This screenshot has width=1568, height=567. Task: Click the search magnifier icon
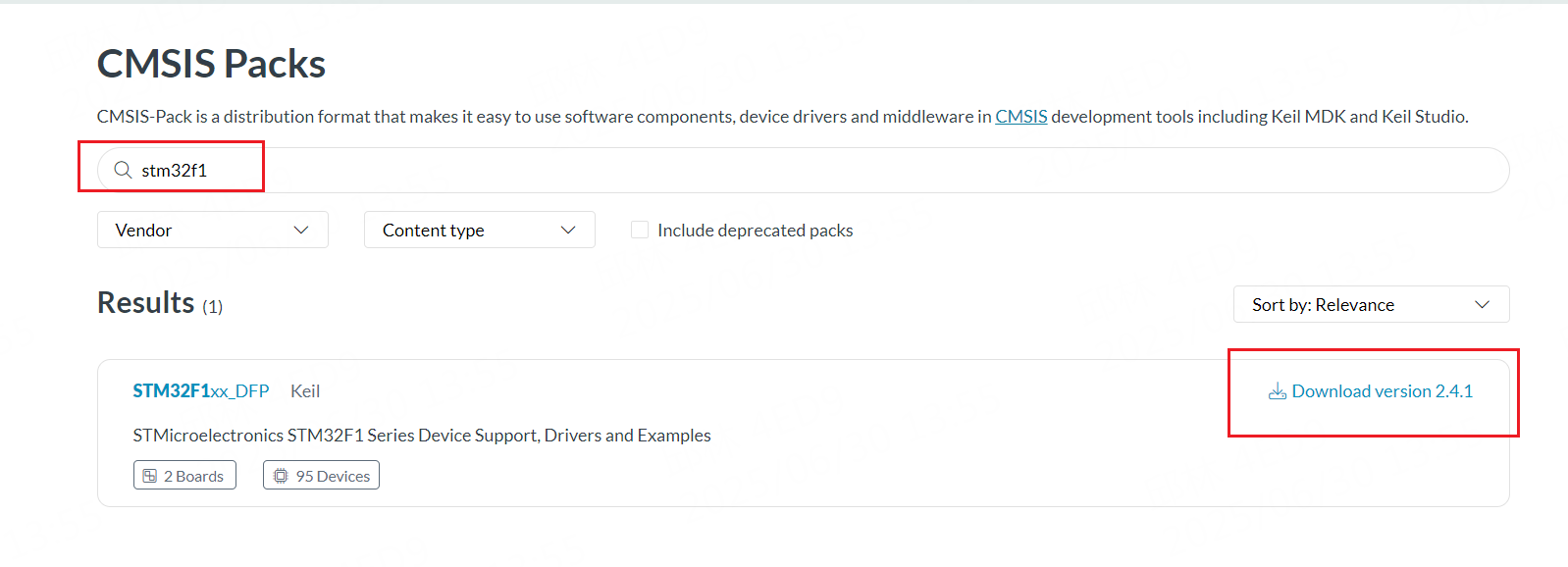[123, 170]
